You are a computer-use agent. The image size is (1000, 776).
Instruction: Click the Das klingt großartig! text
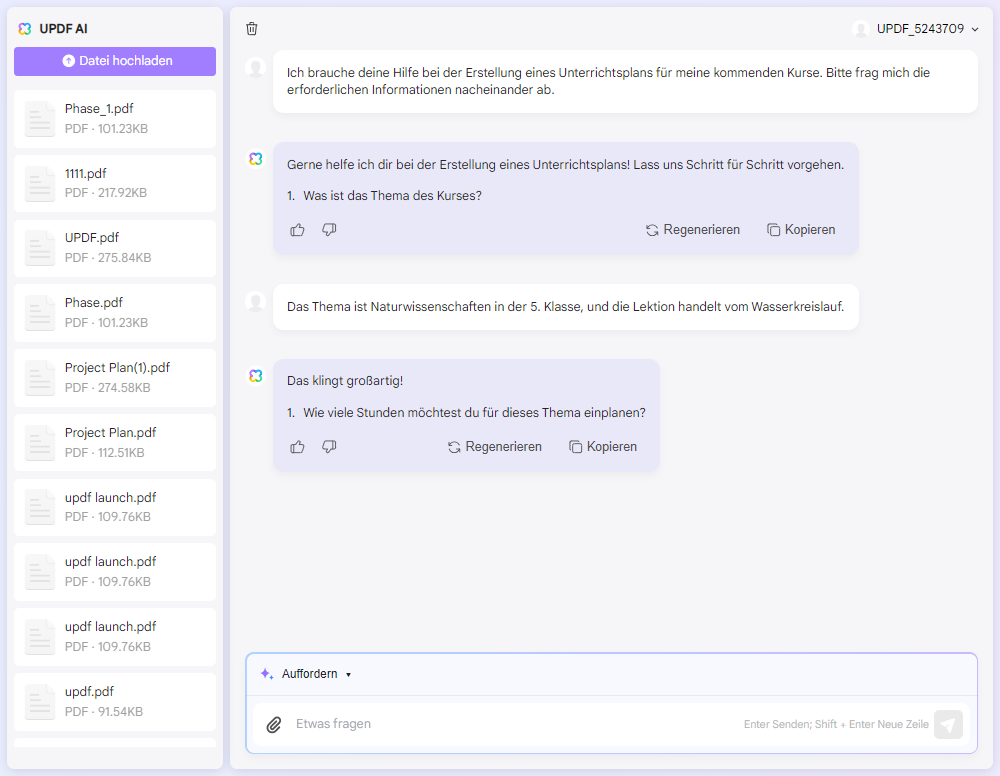[345, 381]
